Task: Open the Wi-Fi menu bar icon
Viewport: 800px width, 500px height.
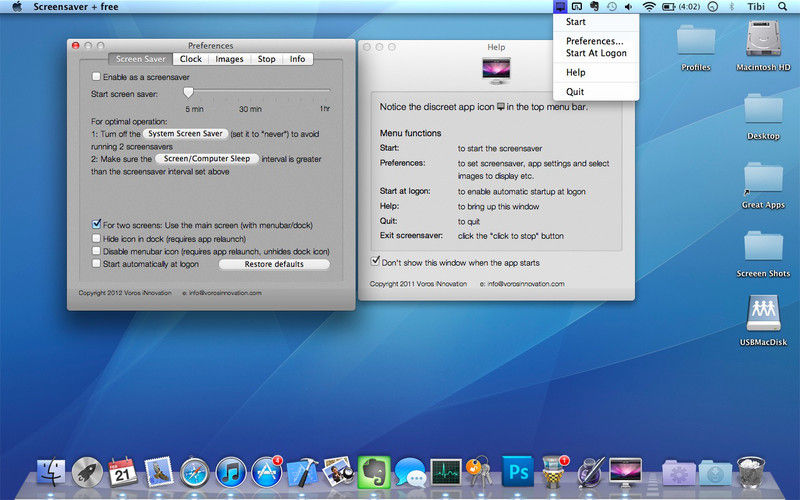Action: tap(649, 7)
